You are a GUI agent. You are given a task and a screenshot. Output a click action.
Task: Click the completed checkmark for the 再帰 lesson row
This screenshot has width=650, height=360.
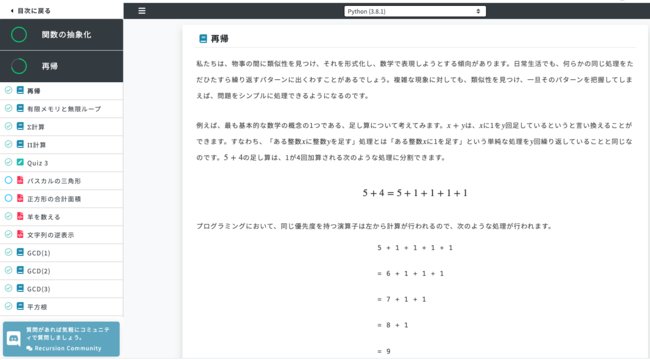pyautogui.click(x=8, y=90)
